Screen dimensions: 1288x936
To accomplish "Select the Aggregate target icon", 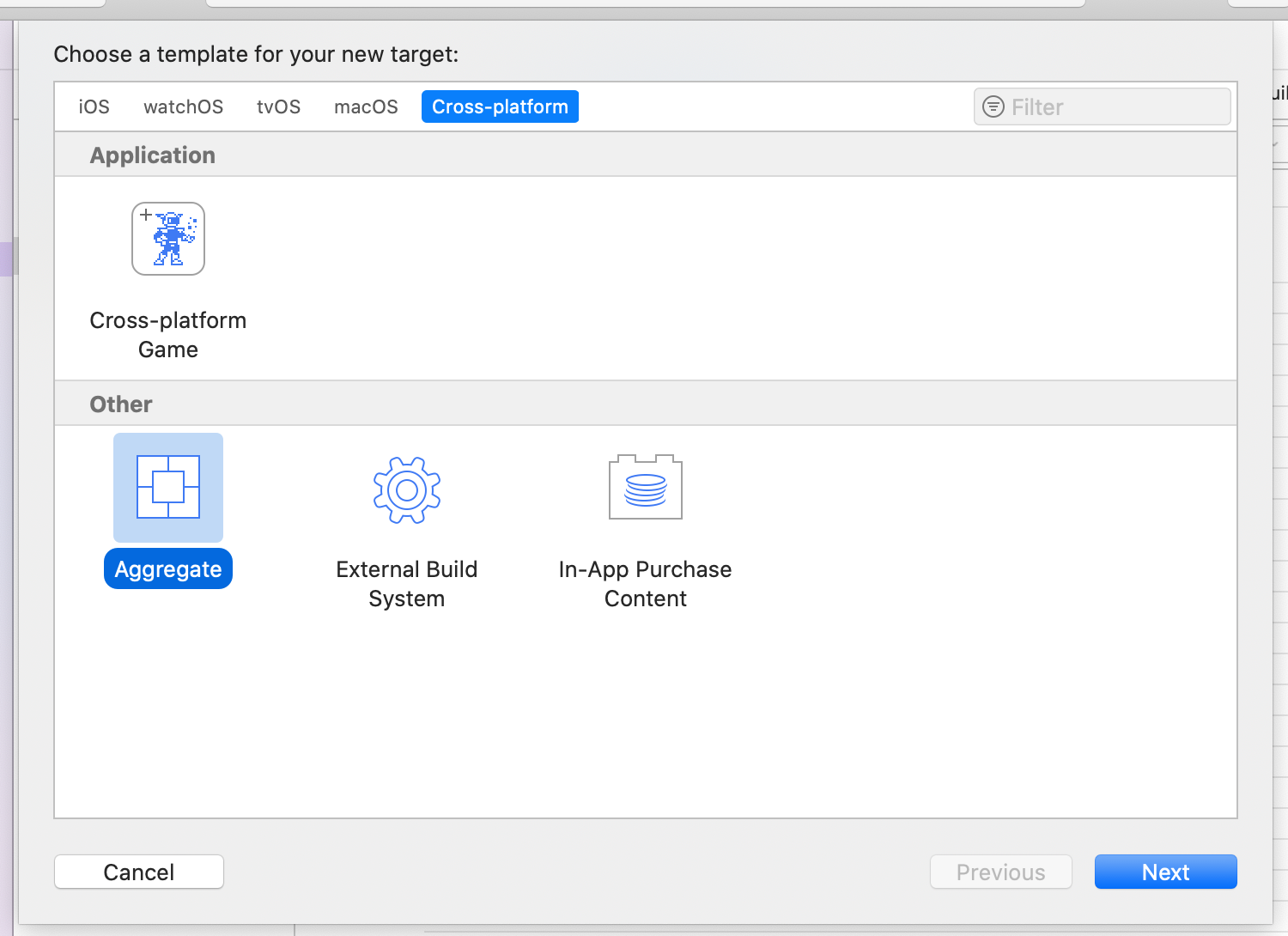I will coord(168,487).
